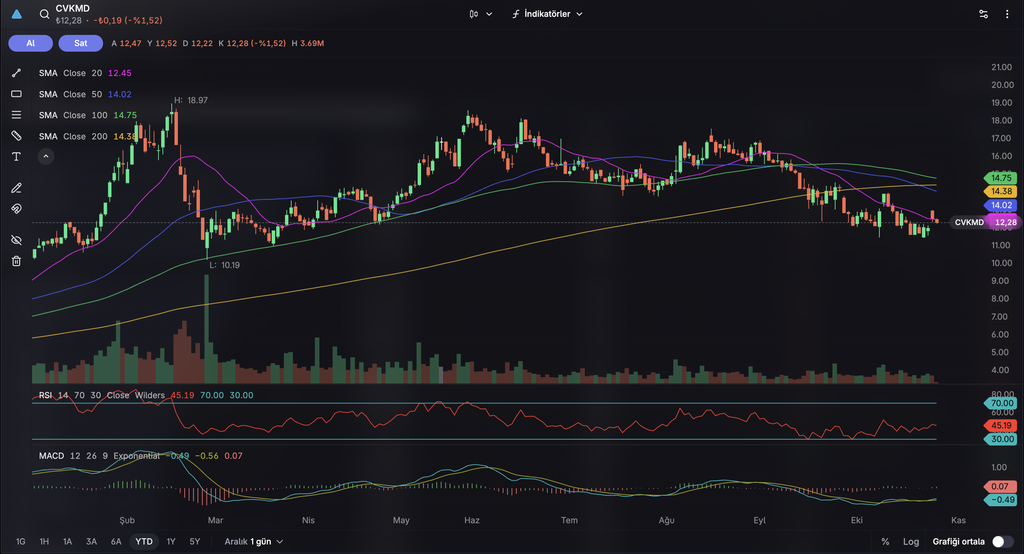Click the H 3.69M volume value
This screenshot has width=1024, height=554.
308,43
